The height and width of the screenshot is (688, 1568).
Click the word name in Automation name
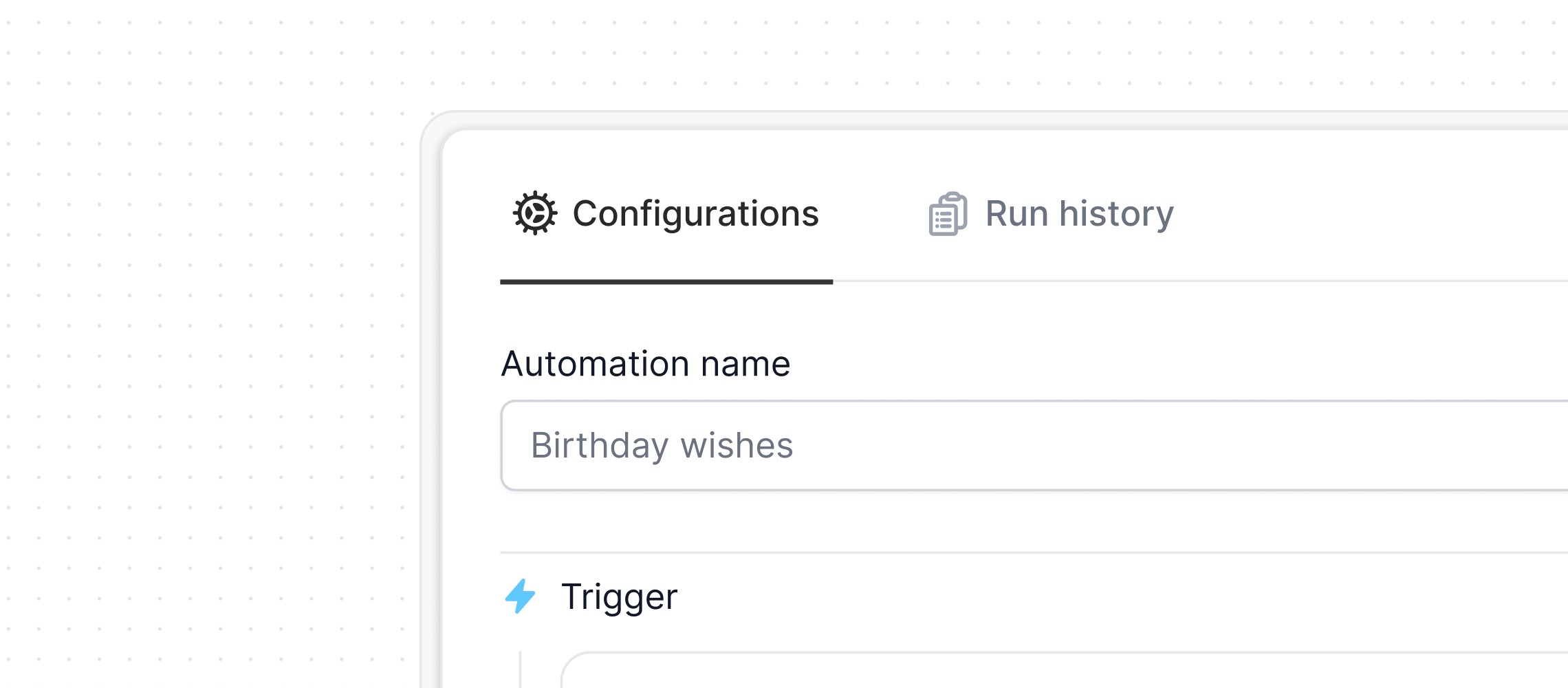(x=745, y=363)
